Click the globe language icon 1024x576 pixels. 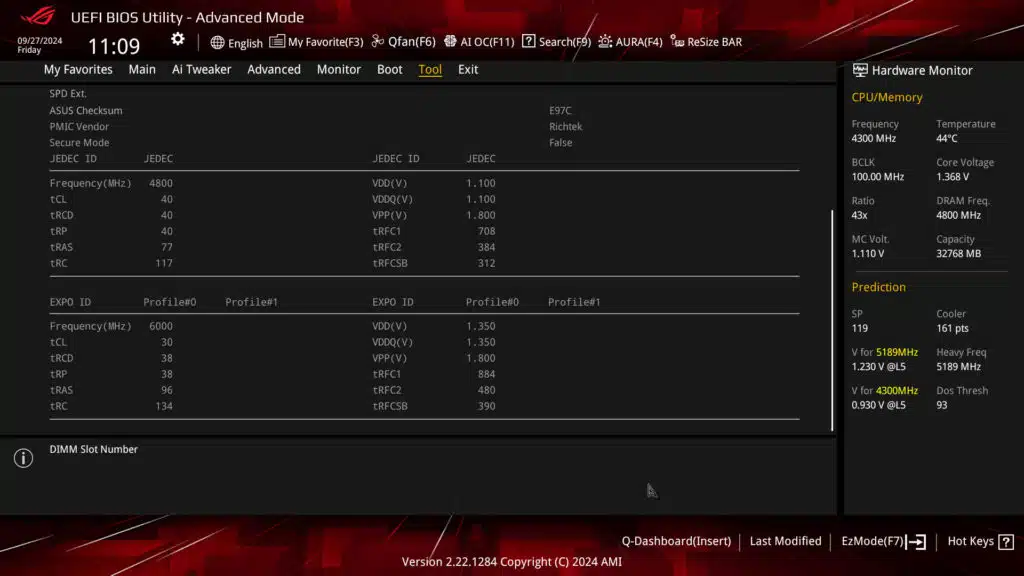point(217,42)
